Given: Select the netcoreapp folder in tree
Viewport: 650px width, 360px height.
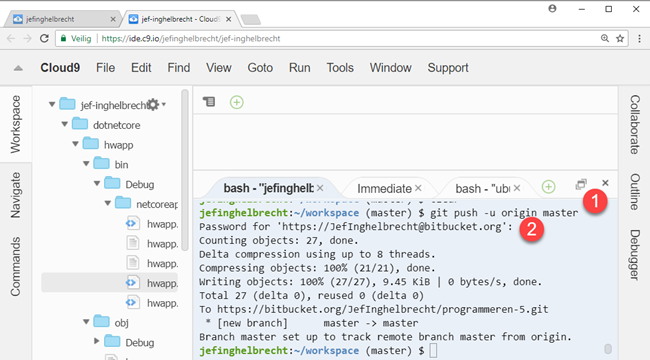Looking at the screenshot, I should tap(157, 204).
